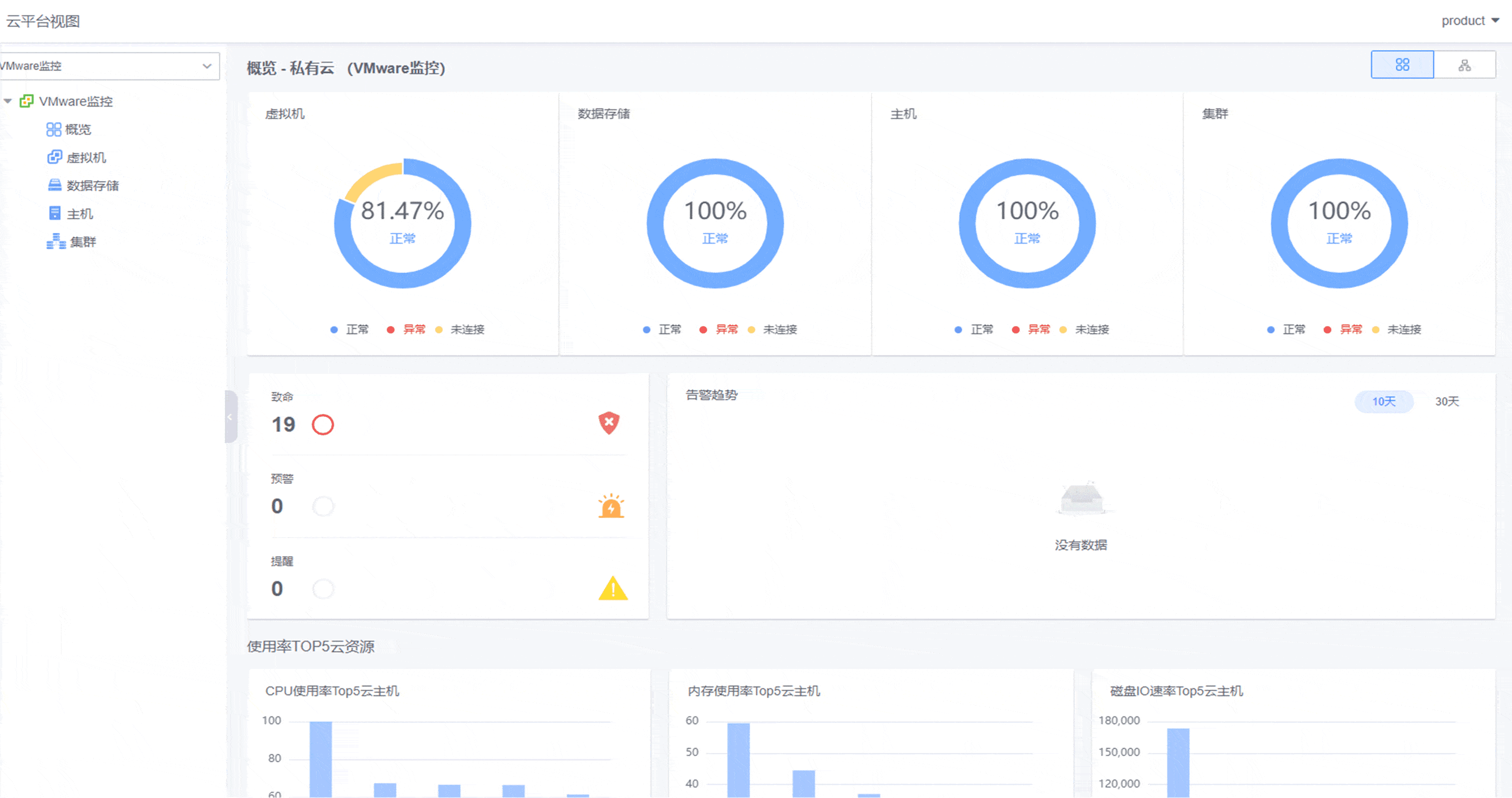Open 主机 host item in sidebar
1512x798 pixels.
point(79,213)
